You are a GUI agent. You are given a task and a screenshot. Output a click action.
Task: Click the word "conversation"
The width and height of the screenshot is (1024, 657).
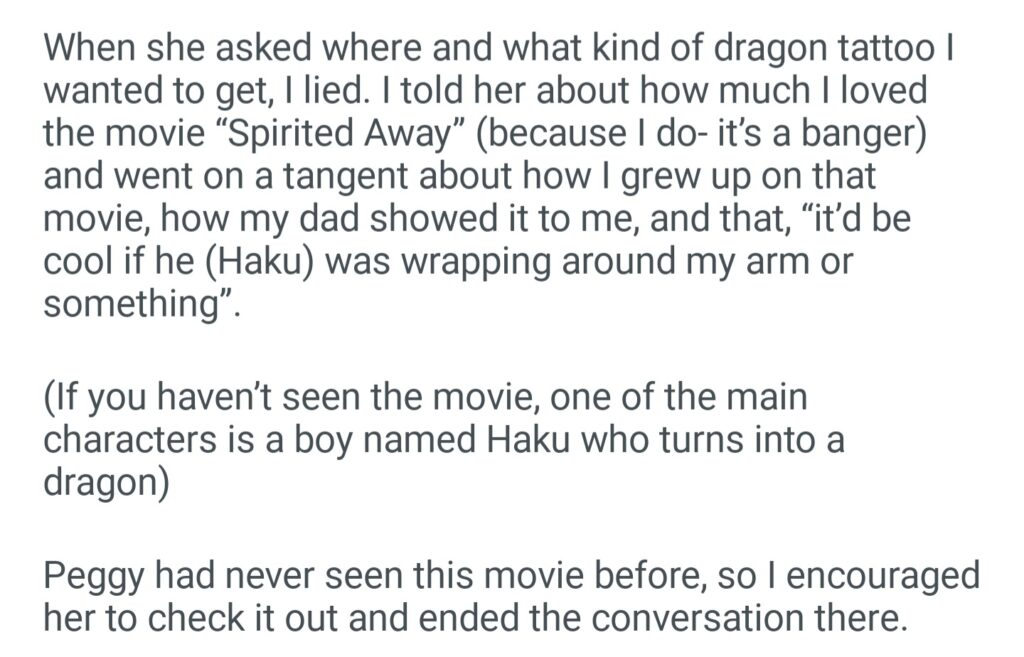(x=703, y=619)
